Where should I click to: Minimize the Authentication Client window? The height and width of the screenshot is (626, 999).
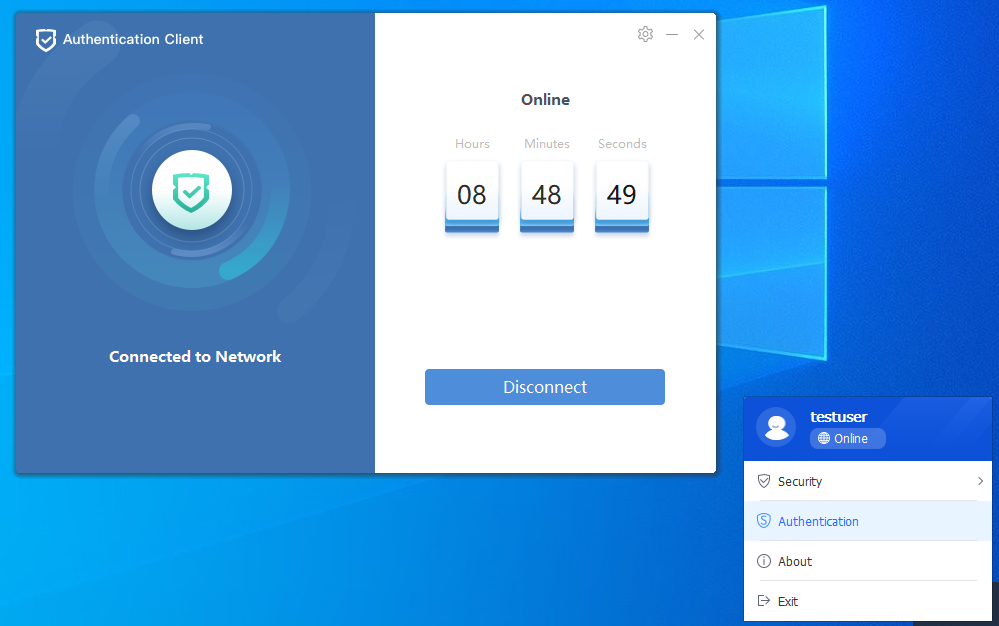point(672,34)
